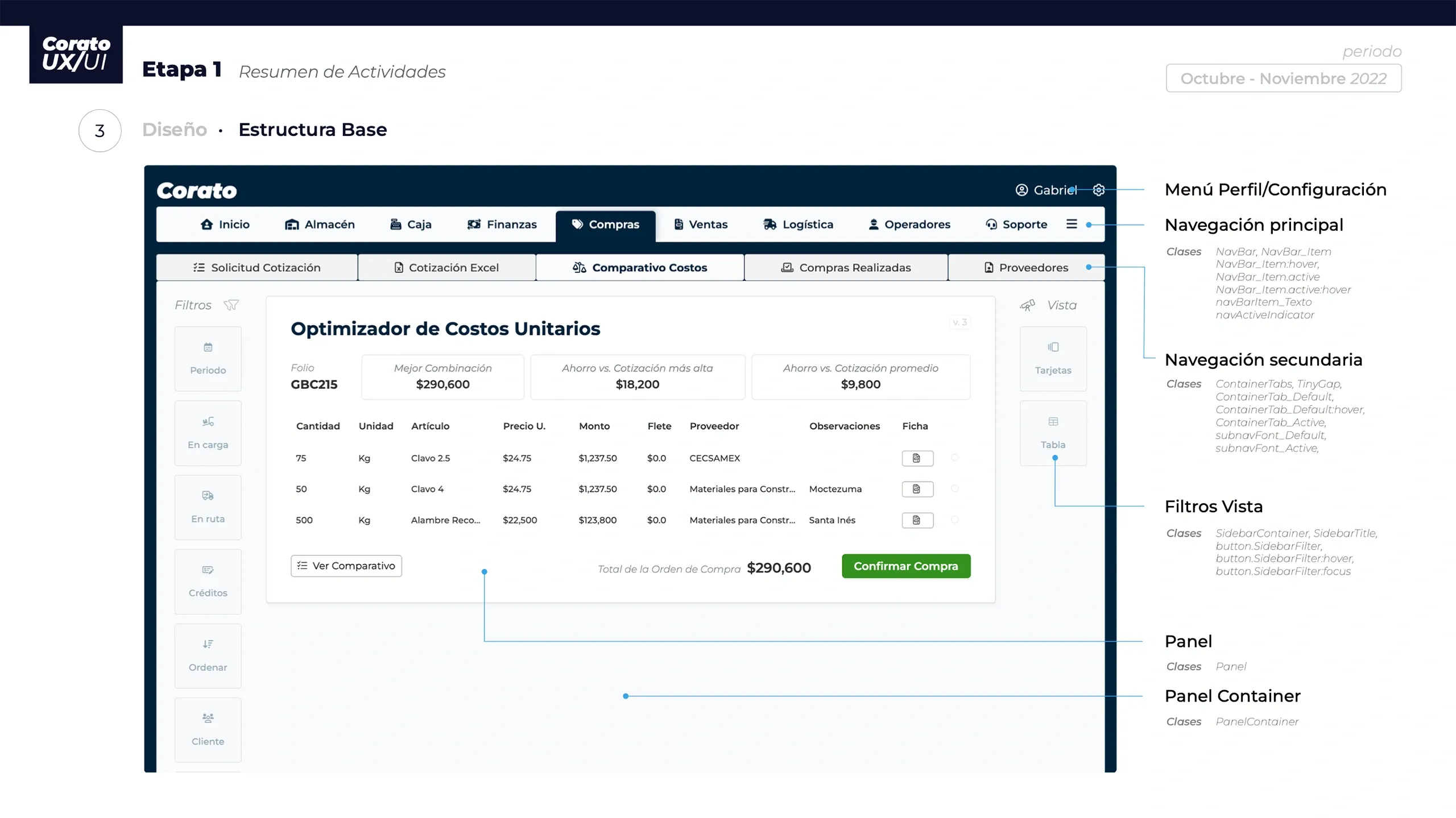
Task: Open the Caja section
Action: click(x=411, y=225)
